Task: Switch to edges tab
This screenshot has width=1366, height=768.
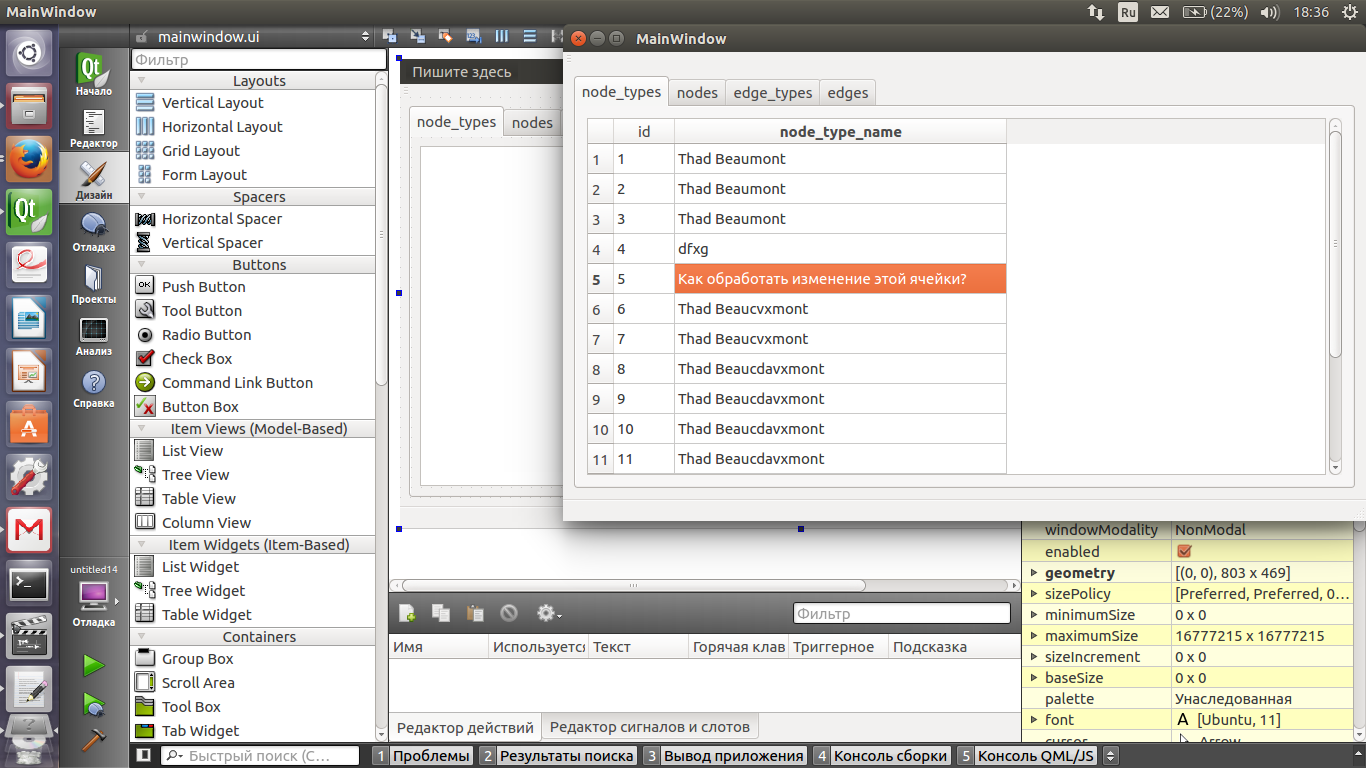Action: pyautogui.click(x=848, y=92)
